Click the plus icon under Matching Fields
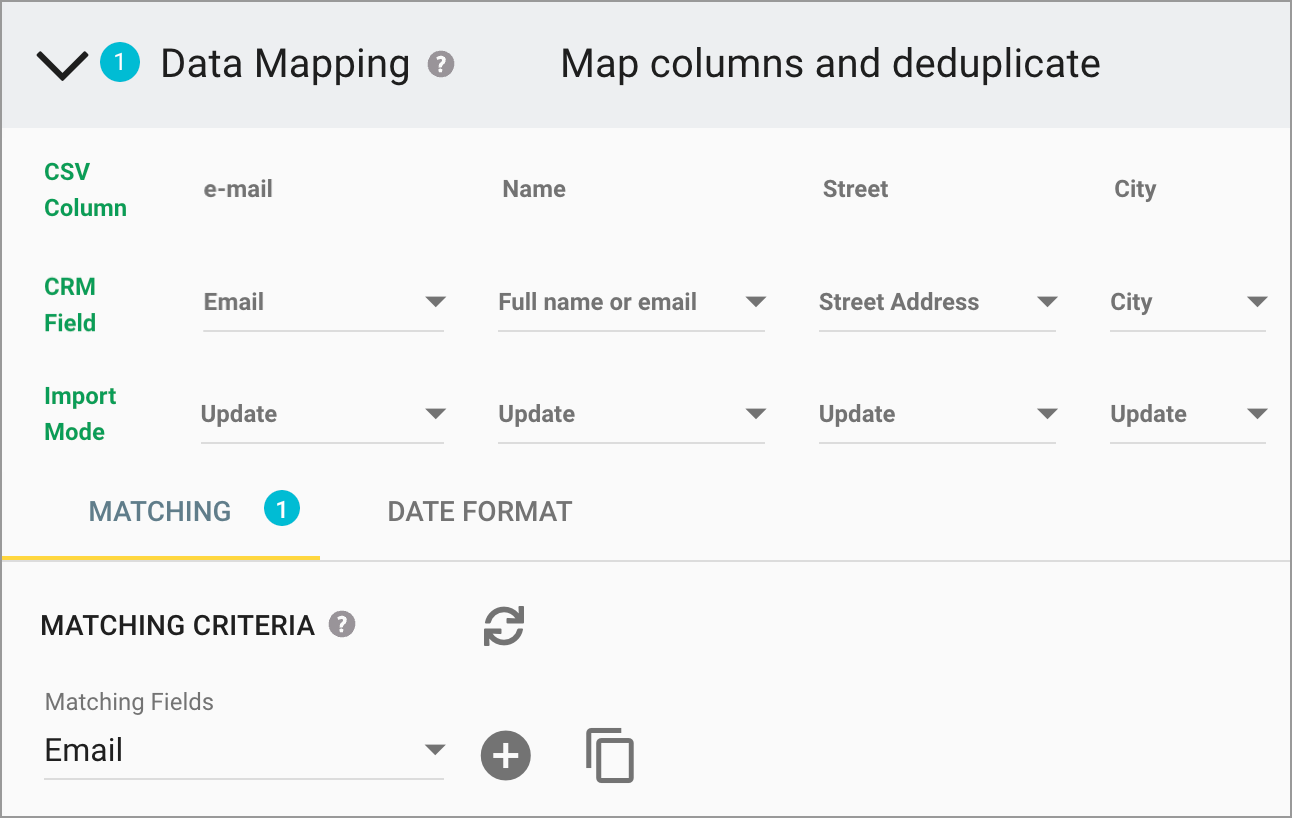Image resolution: width=1292 pixels, height=818 pixels. (505, 756)
